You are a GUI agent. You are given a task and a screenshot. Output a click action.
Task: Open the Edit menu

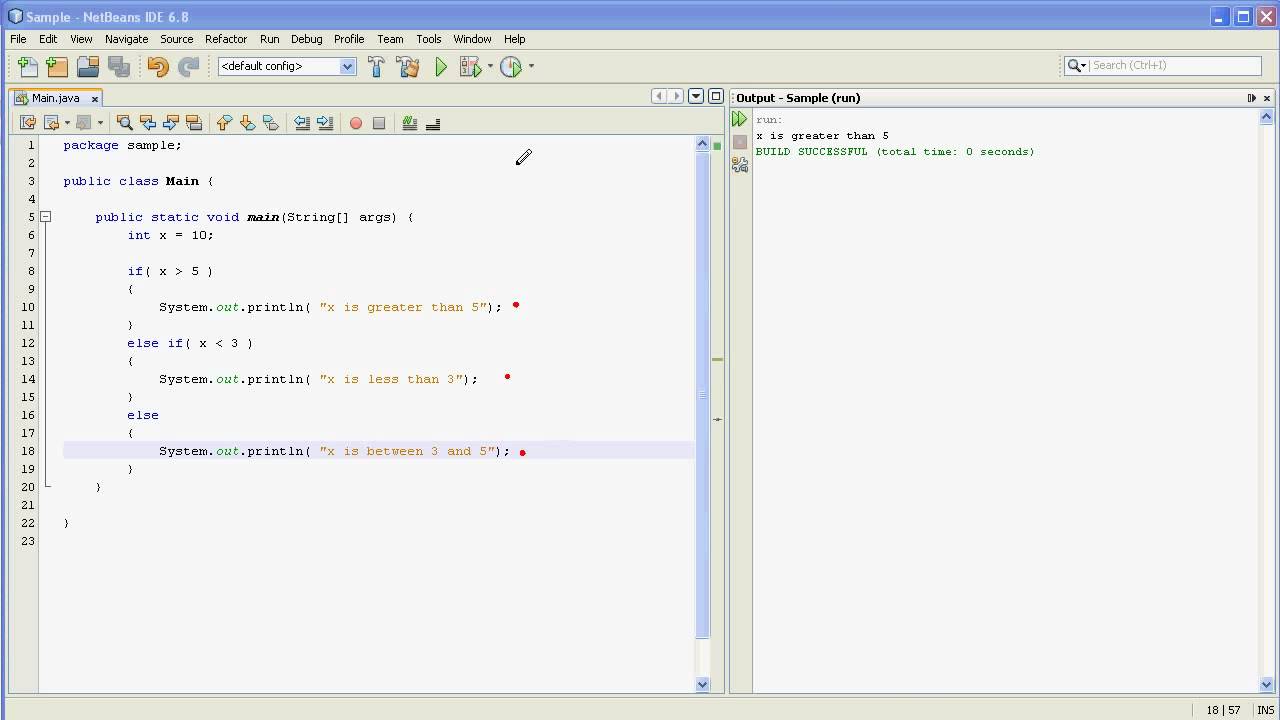48,39
